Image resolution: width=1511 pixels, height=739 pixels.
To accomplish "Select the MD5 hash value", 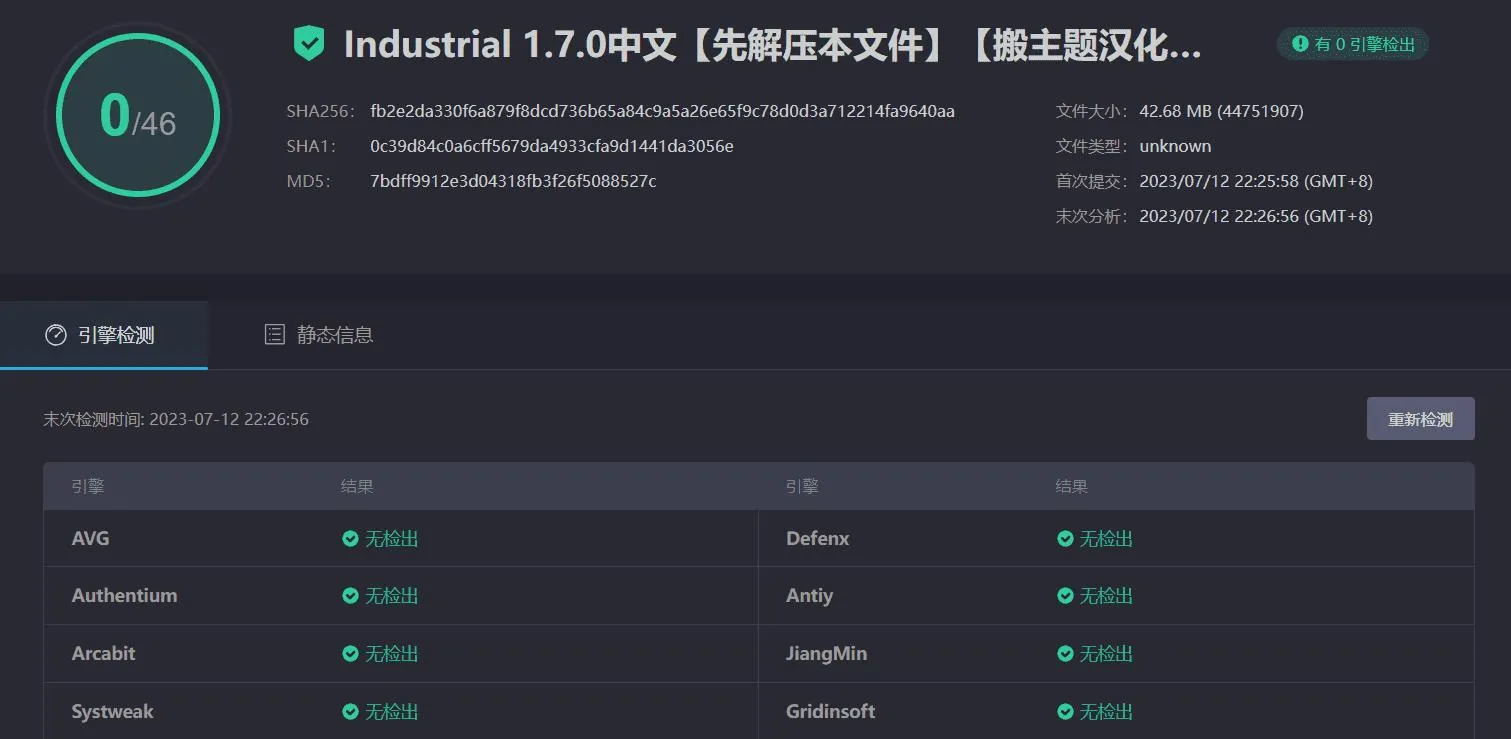I will click(513, 181).
